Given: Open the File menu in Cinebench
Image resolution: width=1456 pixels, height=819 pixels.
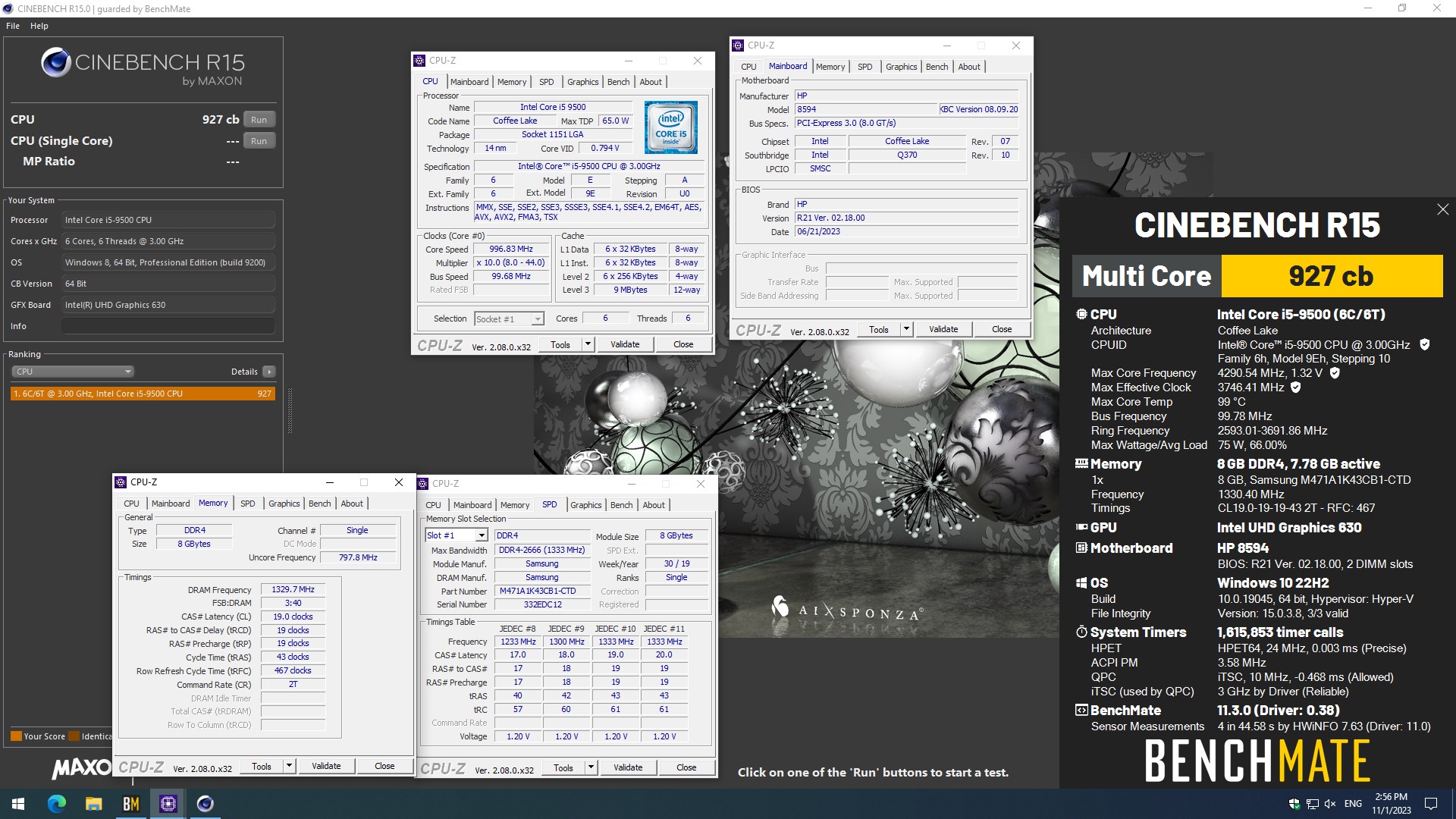Looking at the screenshot, I should (x=13, y=26).
